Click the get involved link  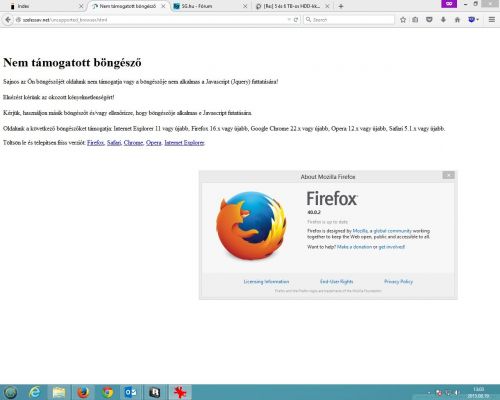[x=392, y=247]
